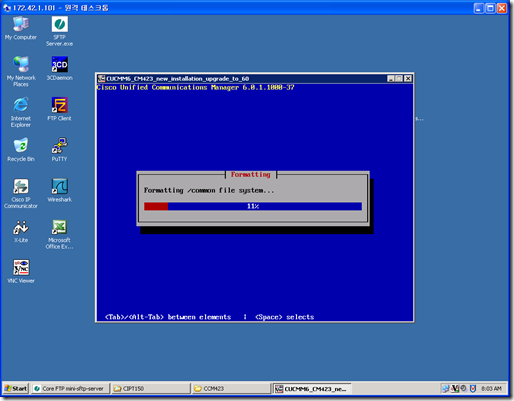Viewport: 514px width, 401px height.
Task: Click the 8:03 AM clock
Action: (x=491, y=389)
